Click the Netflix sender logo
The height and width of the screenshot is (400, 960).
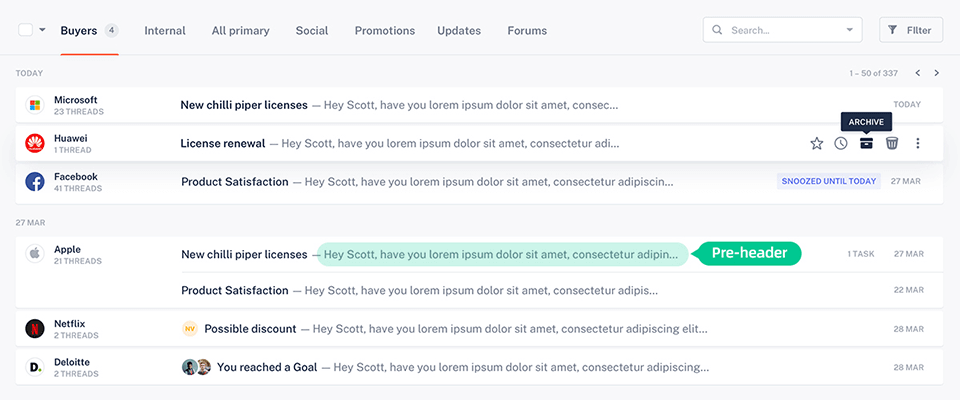34,328
